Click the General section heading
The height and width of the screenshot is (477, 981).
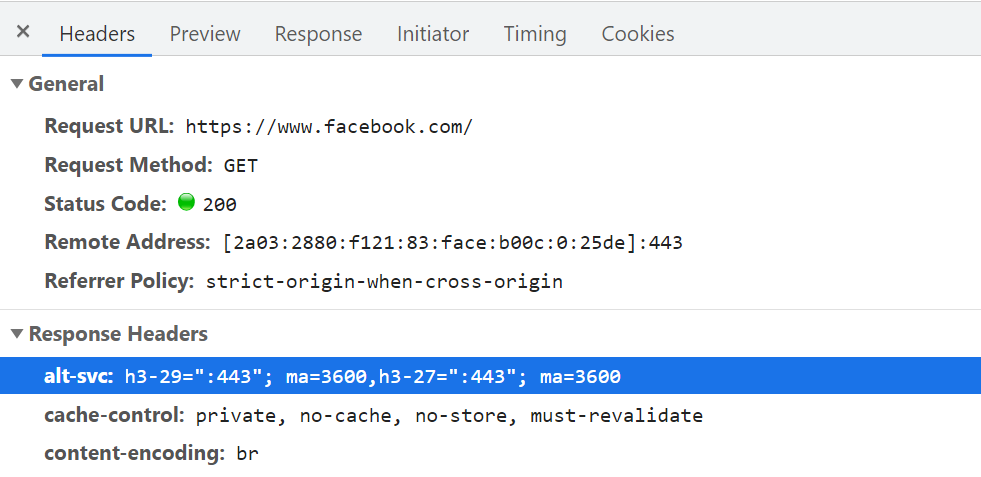66,84
